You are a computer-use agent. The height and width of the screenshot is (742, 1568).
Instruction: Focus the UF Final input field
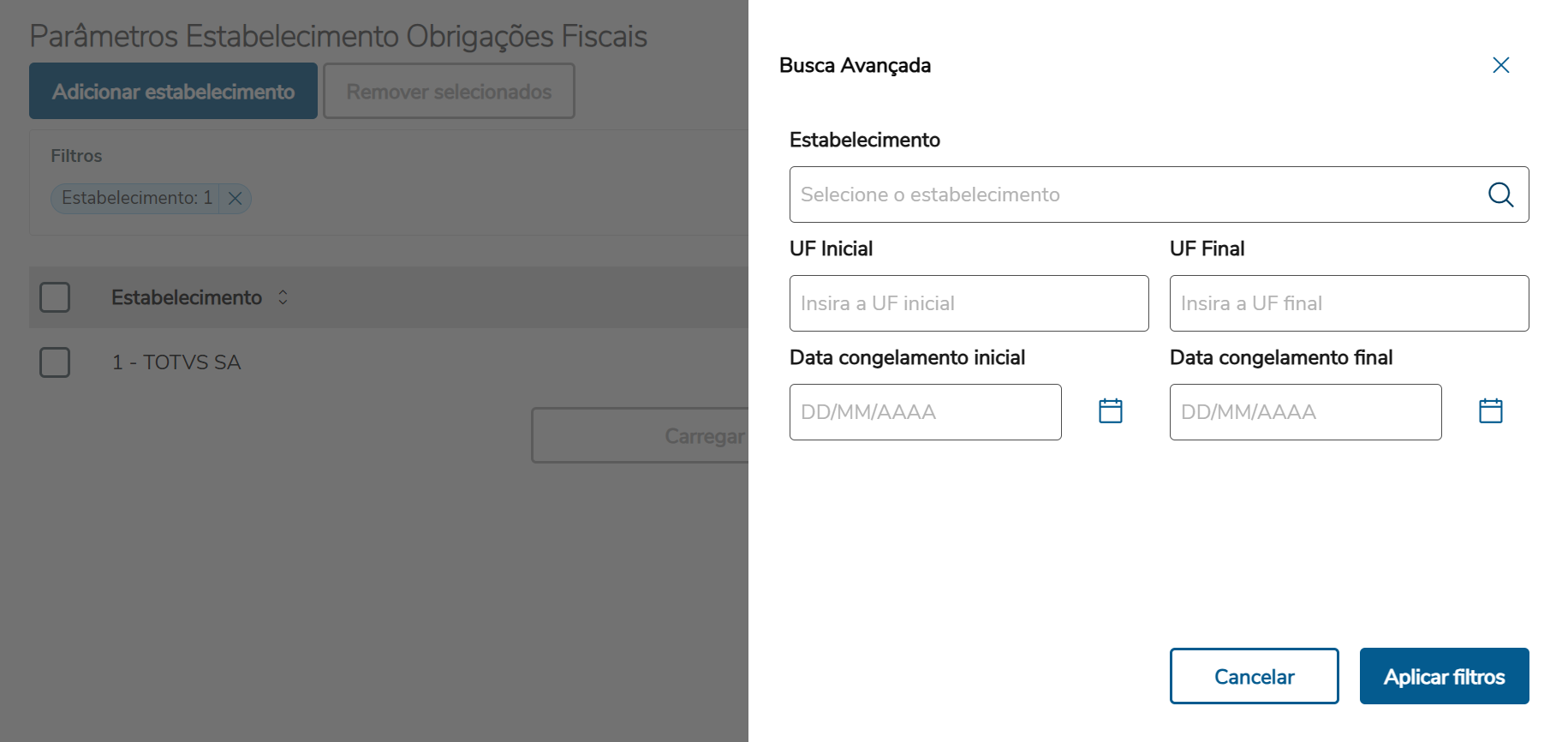(1349, 303)
